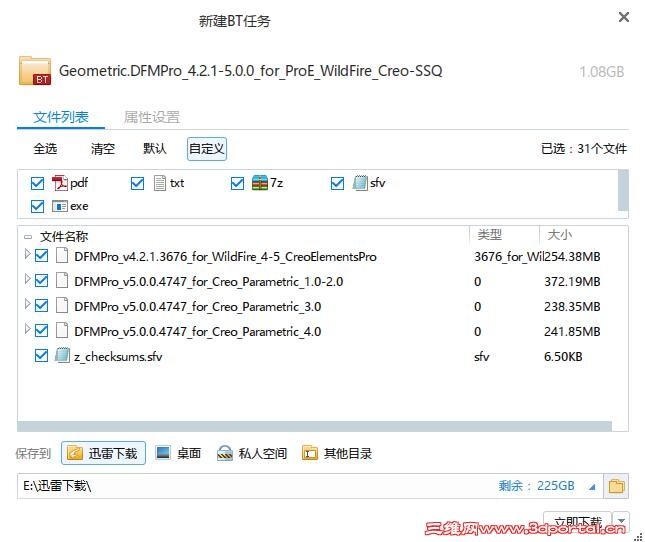Click the 254.38MB size value
The image size is (645, 542).
tap(572, 257)
